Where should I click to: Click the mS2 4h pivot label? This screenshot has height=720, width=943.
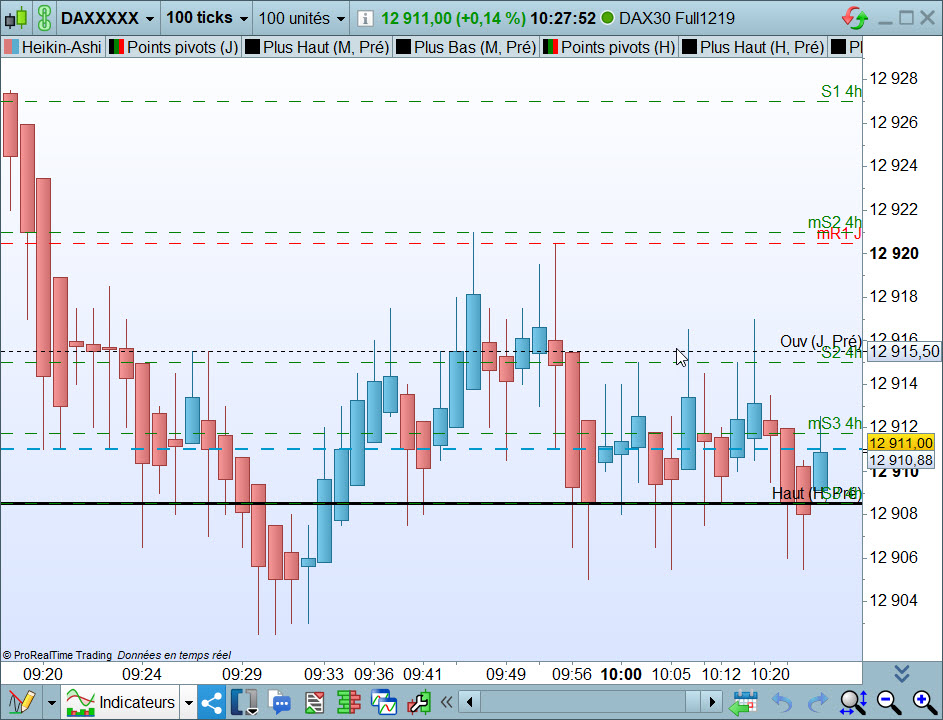tap(835, 222)
